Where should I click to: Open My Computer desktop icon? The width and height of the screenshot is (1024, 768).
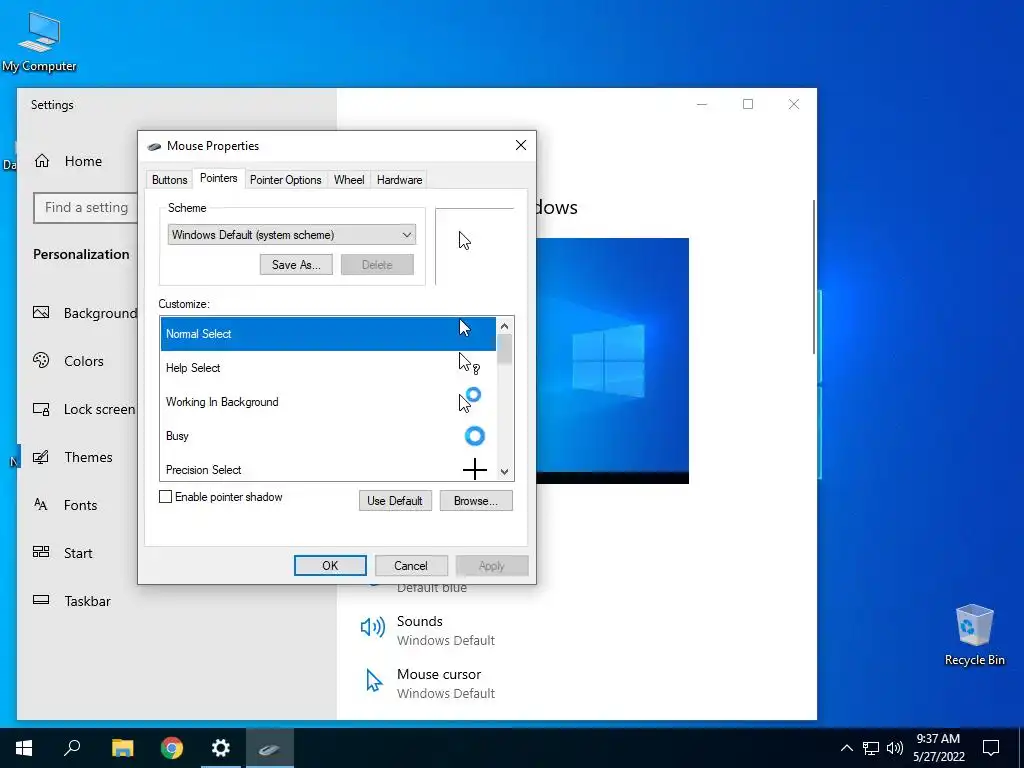tap(39, 41)
